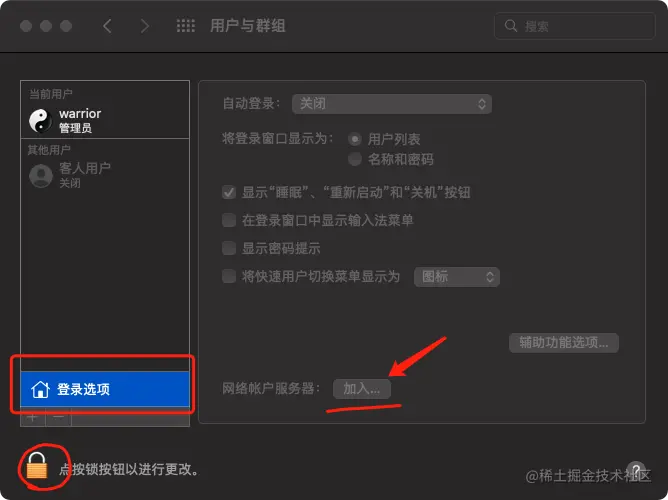Select 登录选项 in the sidebar
The height and width of the screenshot is (500, 668).
(x=105, y=389)
